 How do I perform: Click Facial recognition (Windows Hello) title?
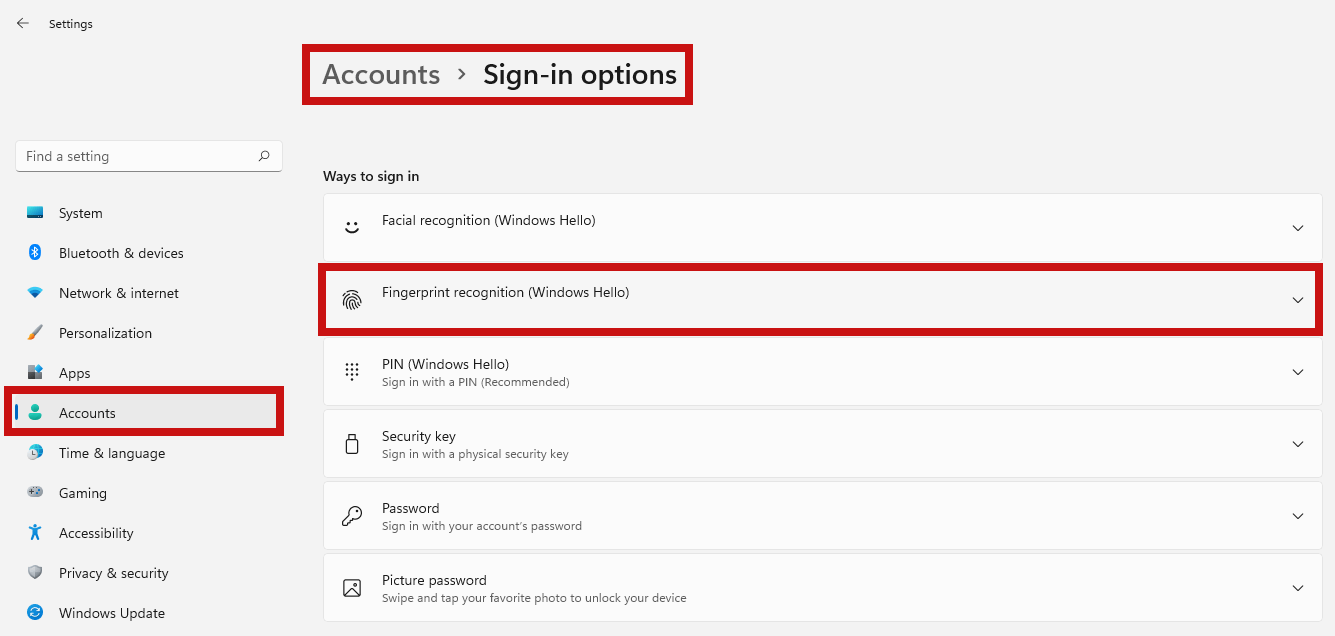[x=488, y=220]
